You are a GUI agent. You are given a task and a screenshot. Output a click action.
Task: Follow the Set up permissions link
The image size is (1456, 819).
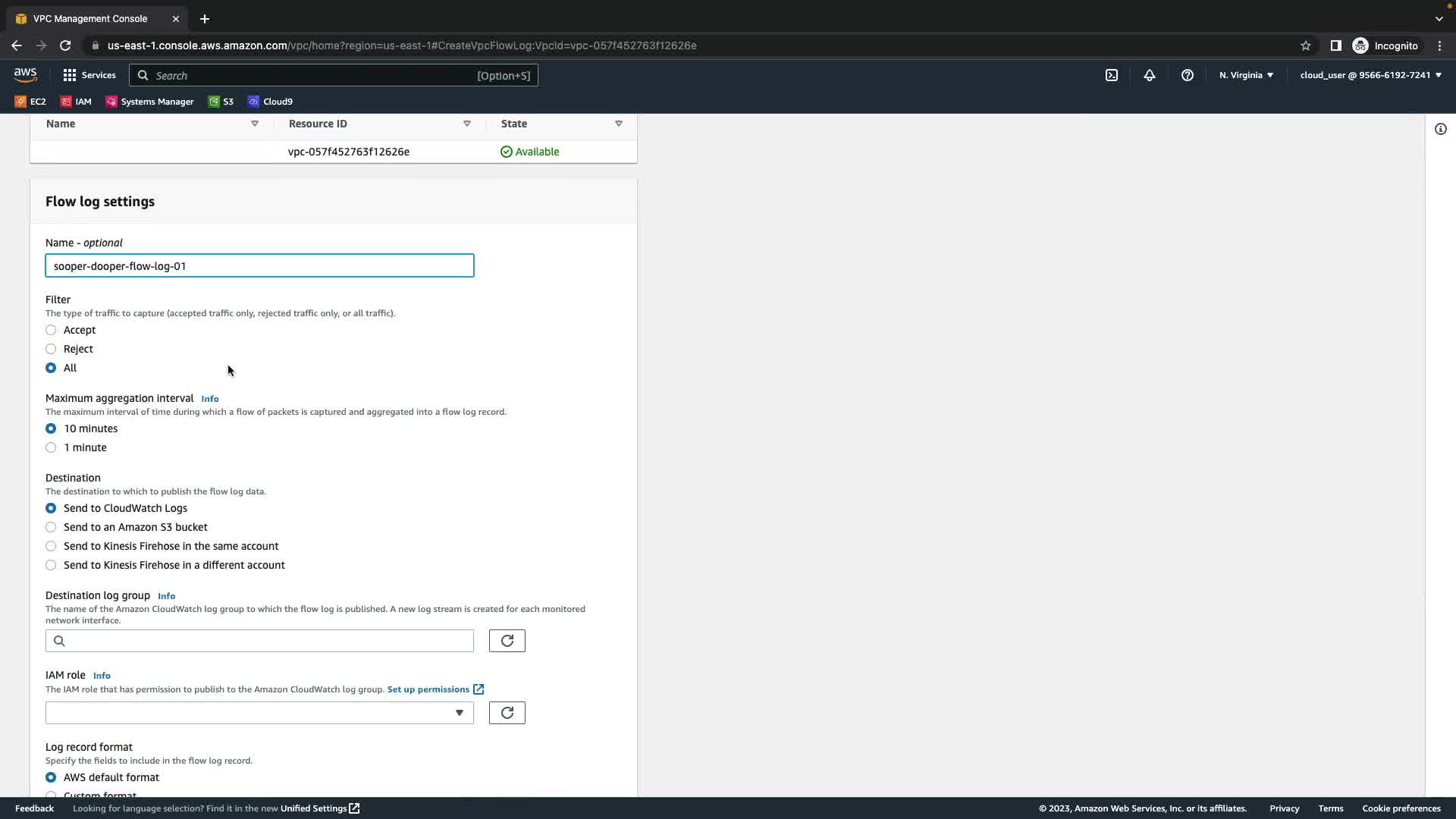click(428, 689)
